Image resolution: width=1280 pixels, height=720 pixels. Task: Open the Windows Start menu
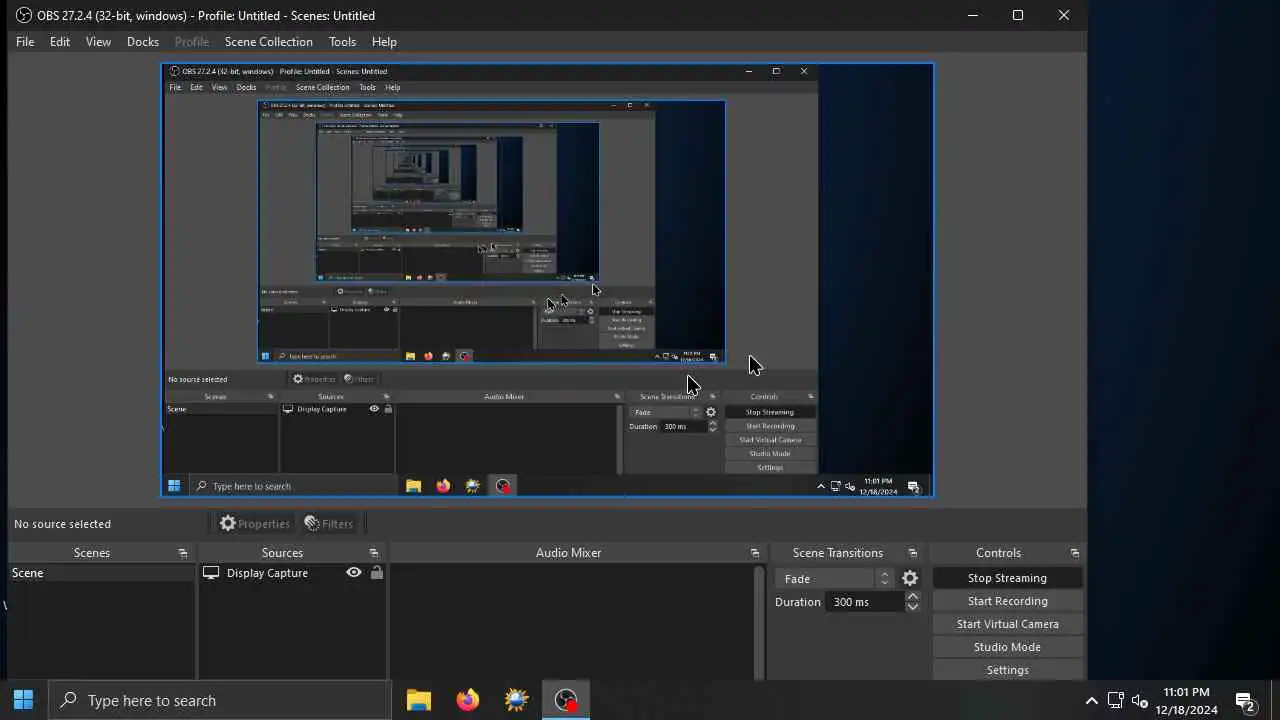pos(24,700)
